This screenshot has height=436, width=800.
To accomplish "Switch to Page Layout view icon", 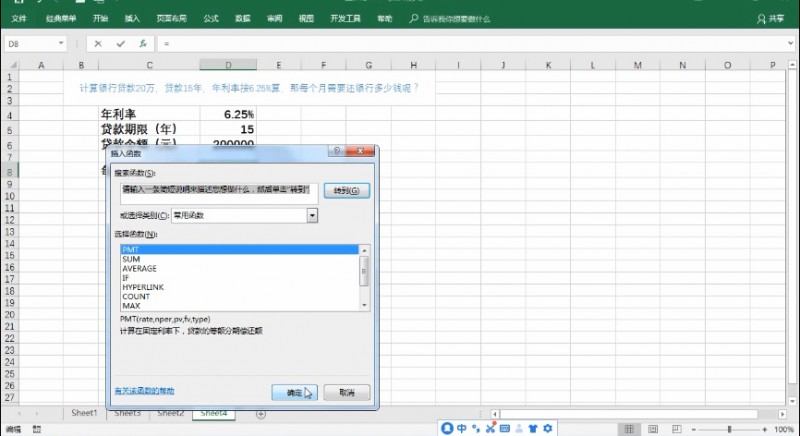I will (653, 429).
